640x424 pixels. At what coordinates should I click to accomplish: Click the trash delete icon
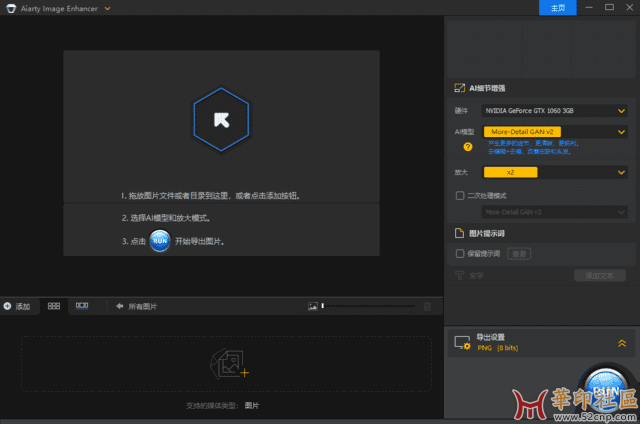[x=427, y=306]
